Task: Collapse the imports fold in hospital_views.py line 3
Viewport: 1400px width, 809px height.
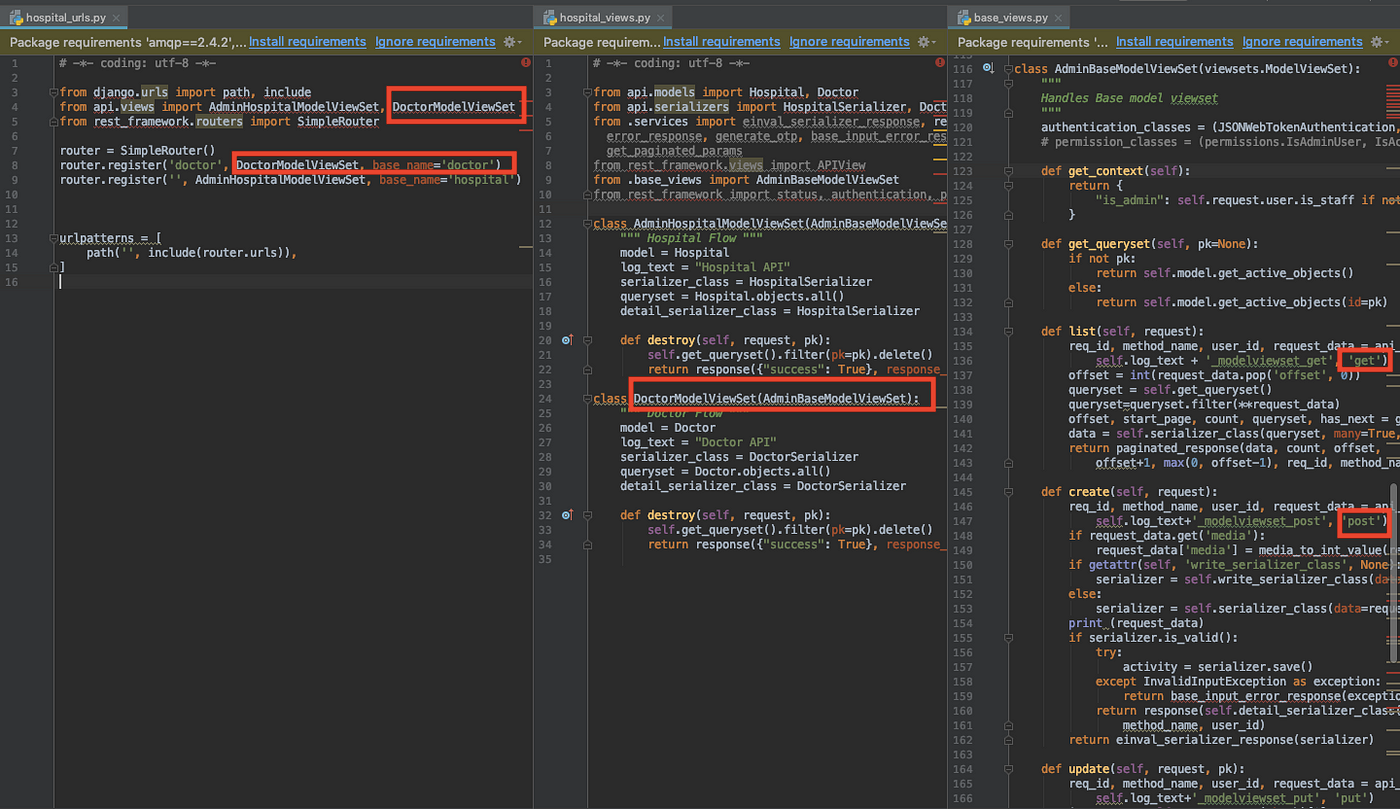Action: click(x=588, y=92)
